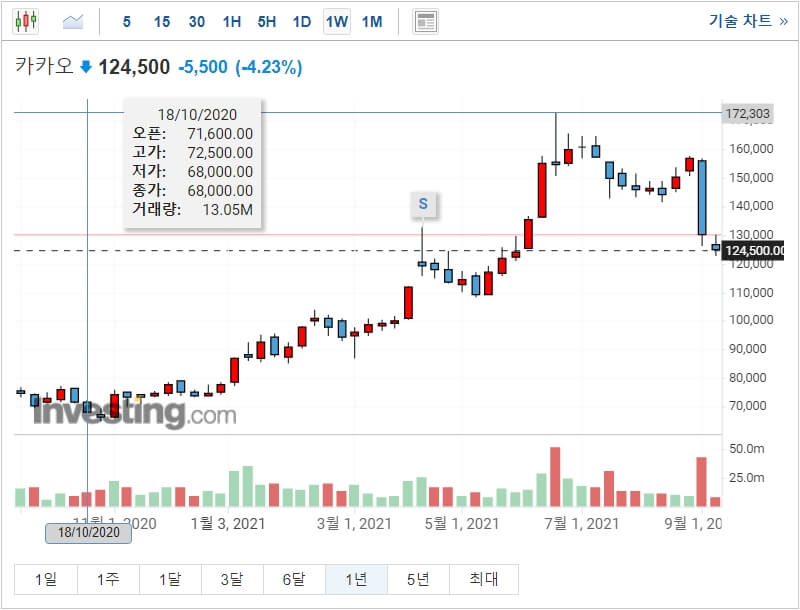
Task: Click the 카카오 stock name
Action: (x=44, y=66)
